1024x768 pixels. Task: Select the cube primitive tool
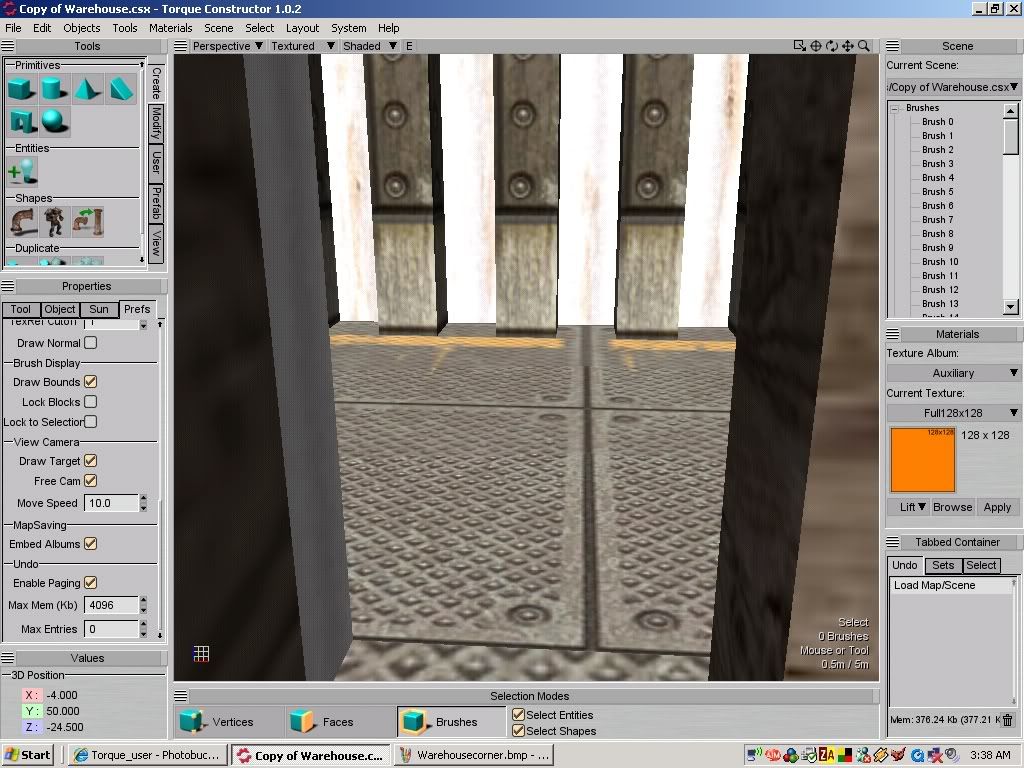21,89
